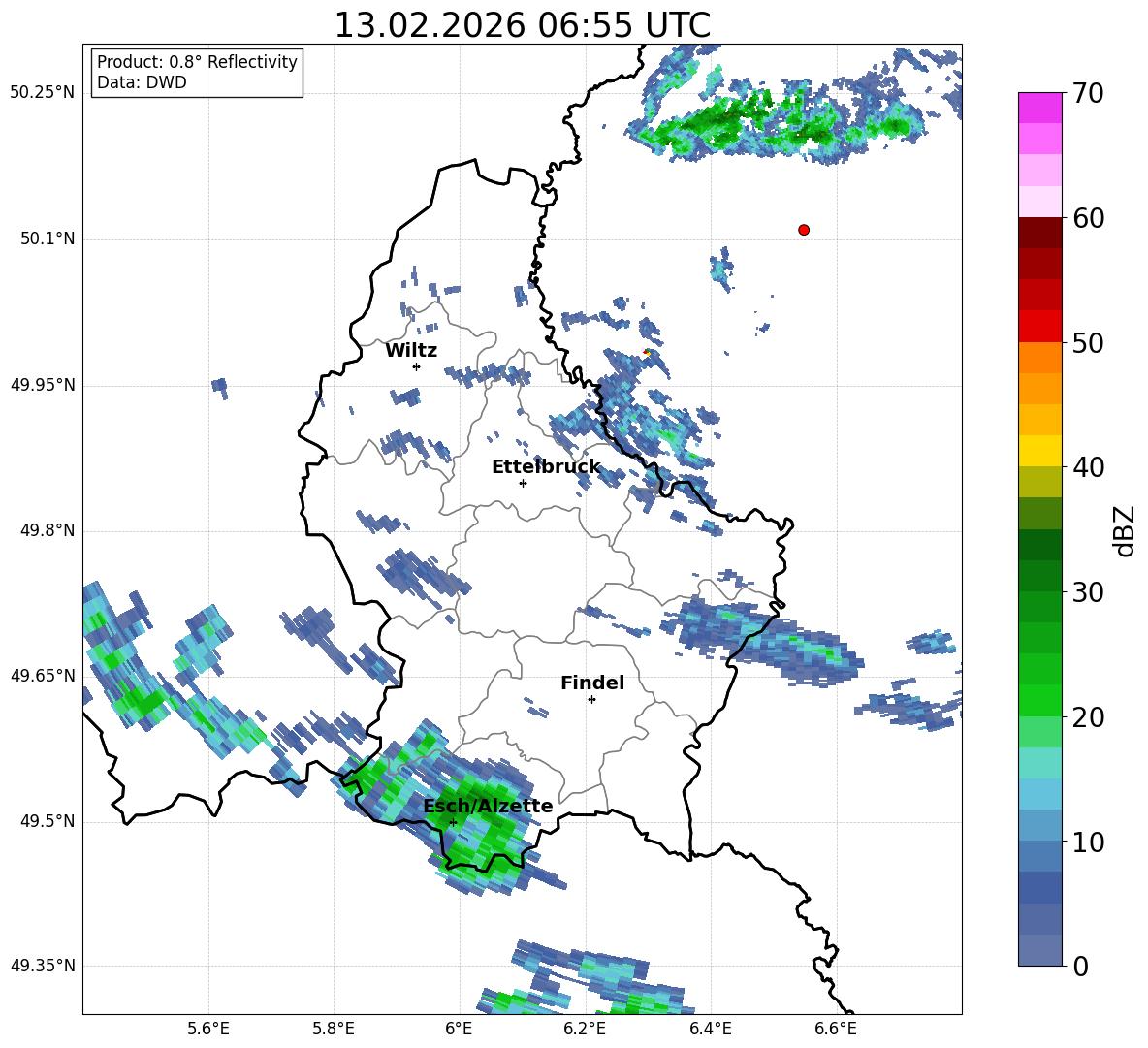Click the Ettelbruck station label
Screen dimensions: 1148x1048
546,467
